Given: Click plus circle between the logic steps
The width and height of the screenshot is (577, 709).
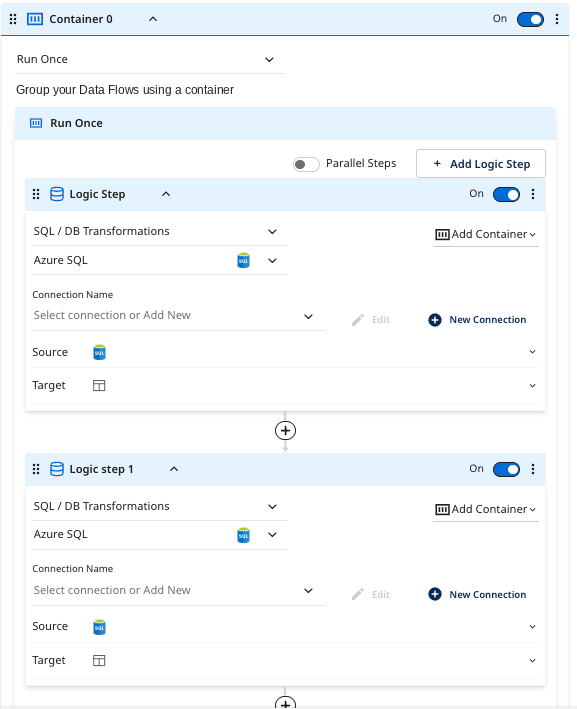Looking at the screenshot, I should (x=285, y=430).
